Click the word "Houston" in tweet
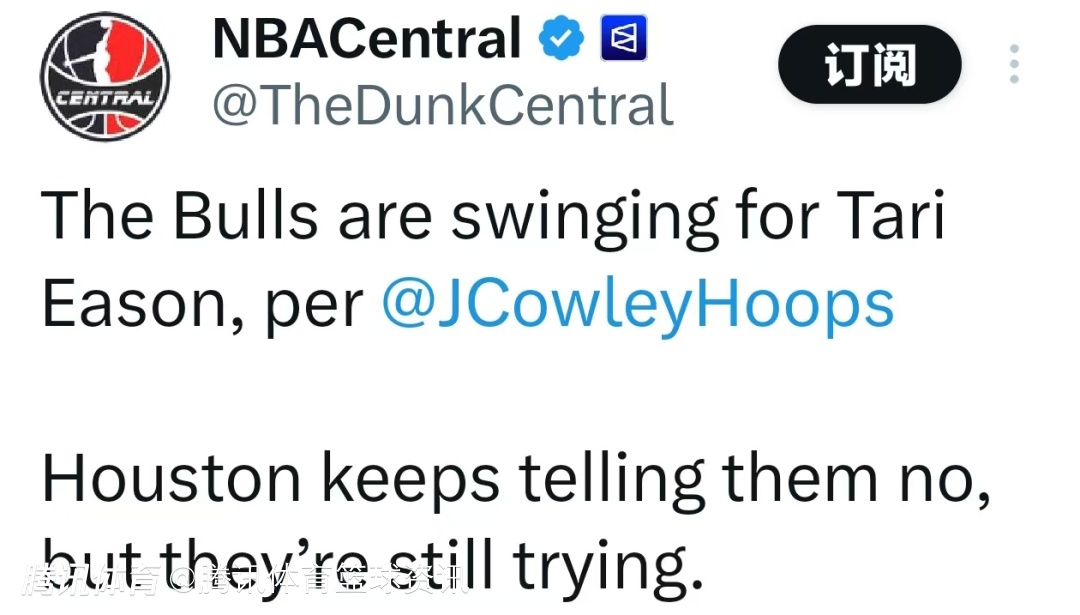1080x615 pixels. click(x=171, y=479)
